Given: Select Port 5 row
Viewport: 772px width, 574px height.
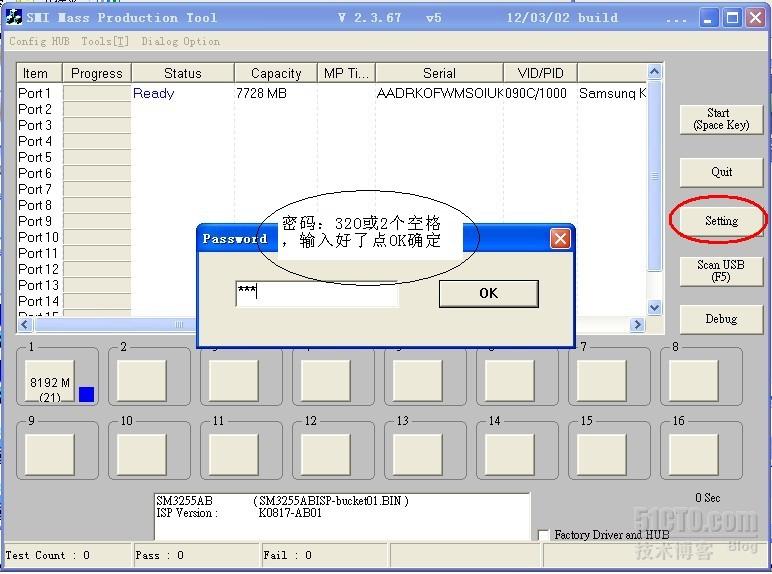Looking at the screenshot, I should [331, 157].
